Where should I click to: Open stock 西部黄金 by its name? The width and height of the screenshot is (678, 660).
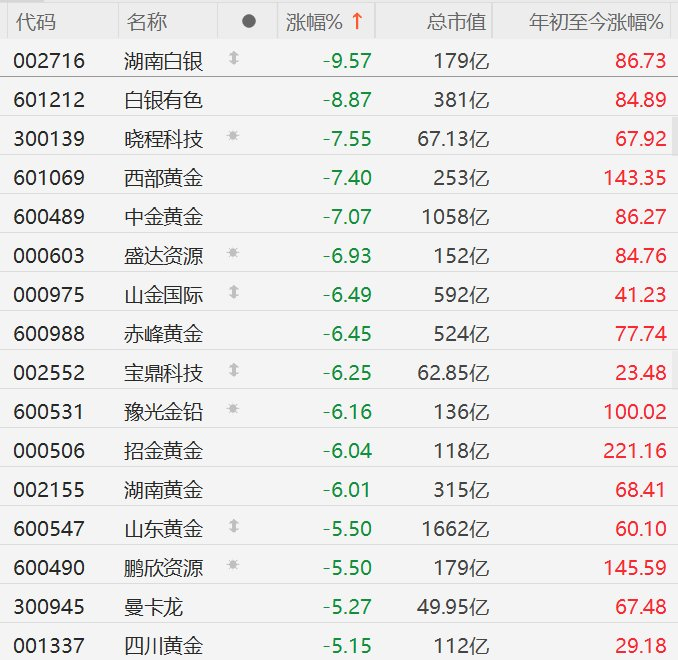pyautogui.click(x=164, y=178)
